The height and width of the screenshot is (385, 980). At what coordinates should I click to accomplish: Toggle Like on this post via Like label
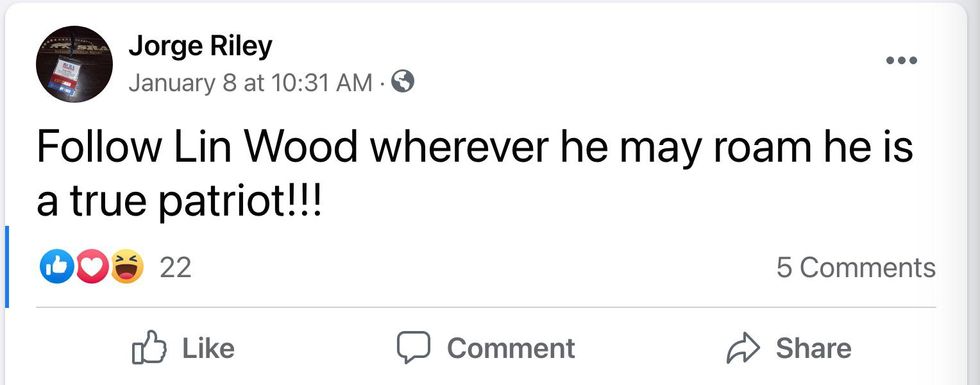[208, 348]
